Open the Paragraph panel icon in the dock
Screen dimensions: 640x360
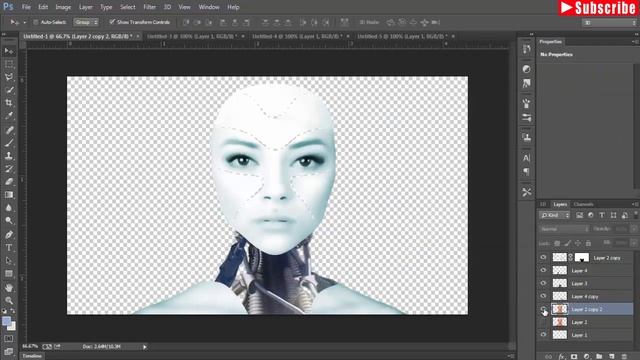[527, 171]
